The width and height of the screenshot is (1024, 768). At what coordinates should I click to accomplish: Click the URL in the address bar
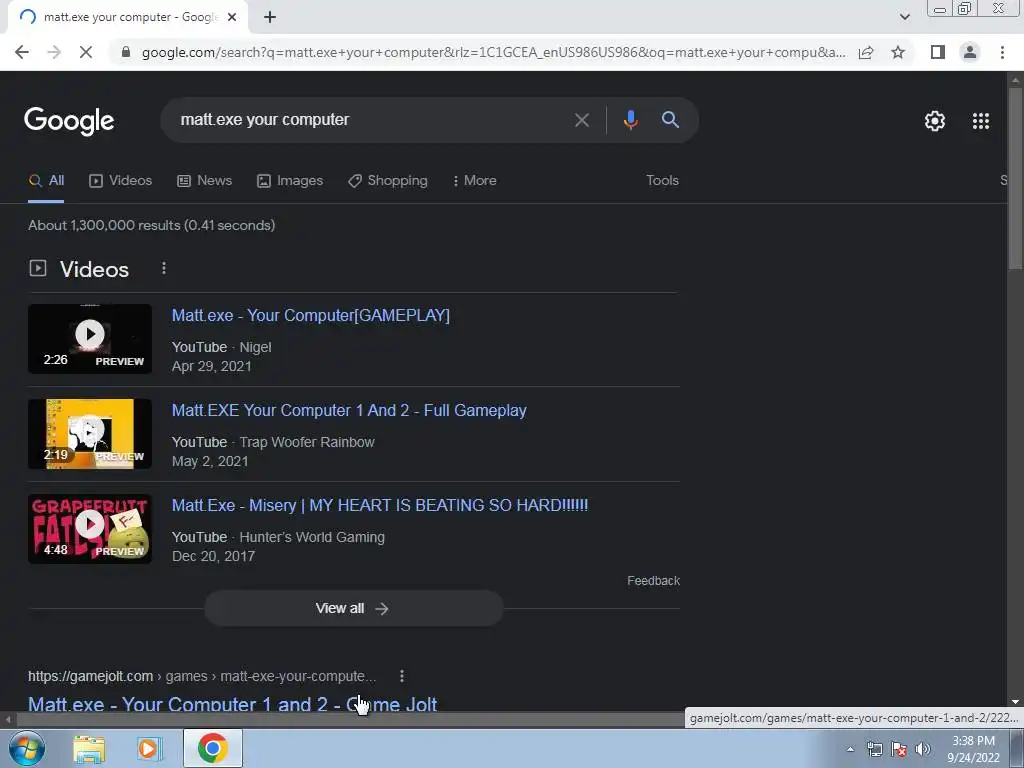[x=493, y=52]
